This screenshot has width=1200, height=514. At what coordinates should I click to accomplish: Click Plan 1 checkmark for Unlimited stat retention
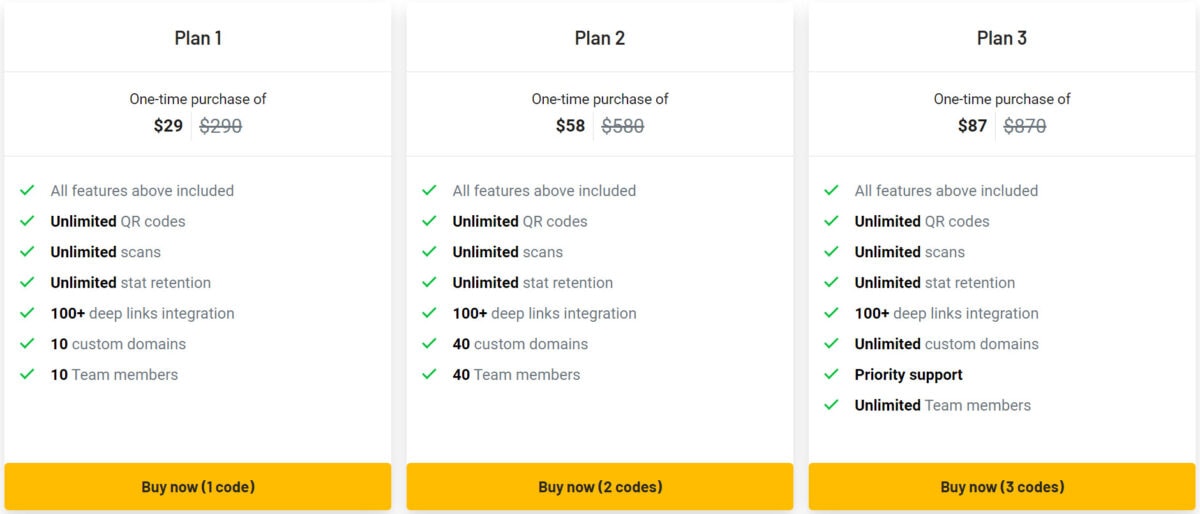coord(27,282)
